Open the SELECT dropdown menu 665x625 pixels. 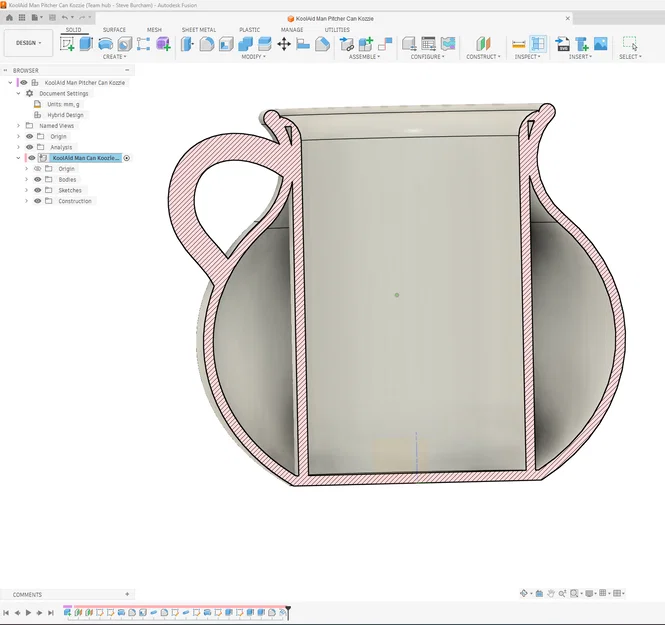coord(630,57)
